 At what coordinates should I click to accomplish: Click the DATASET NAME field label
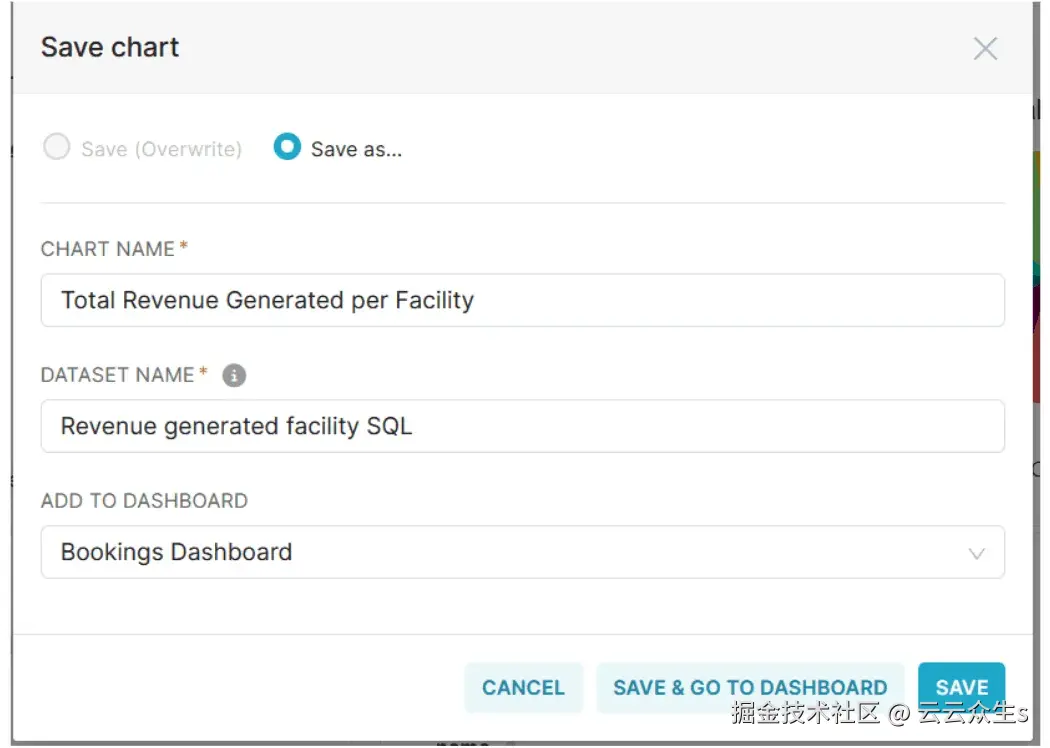click(117, 375)
